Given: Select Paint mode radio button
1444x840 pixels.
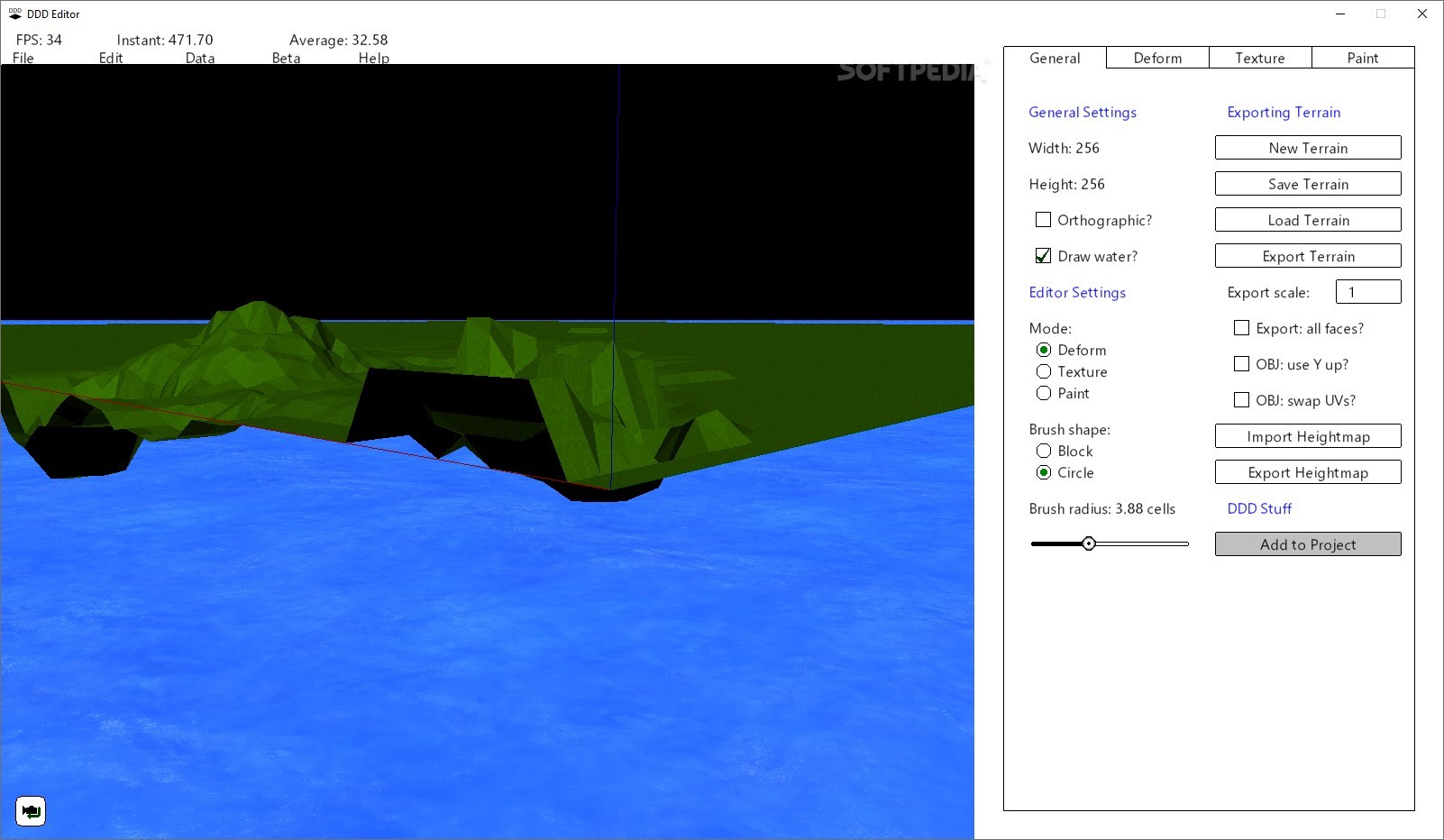Looking at the screenshot, I should pyautogui.click(x=1044, y=393).
